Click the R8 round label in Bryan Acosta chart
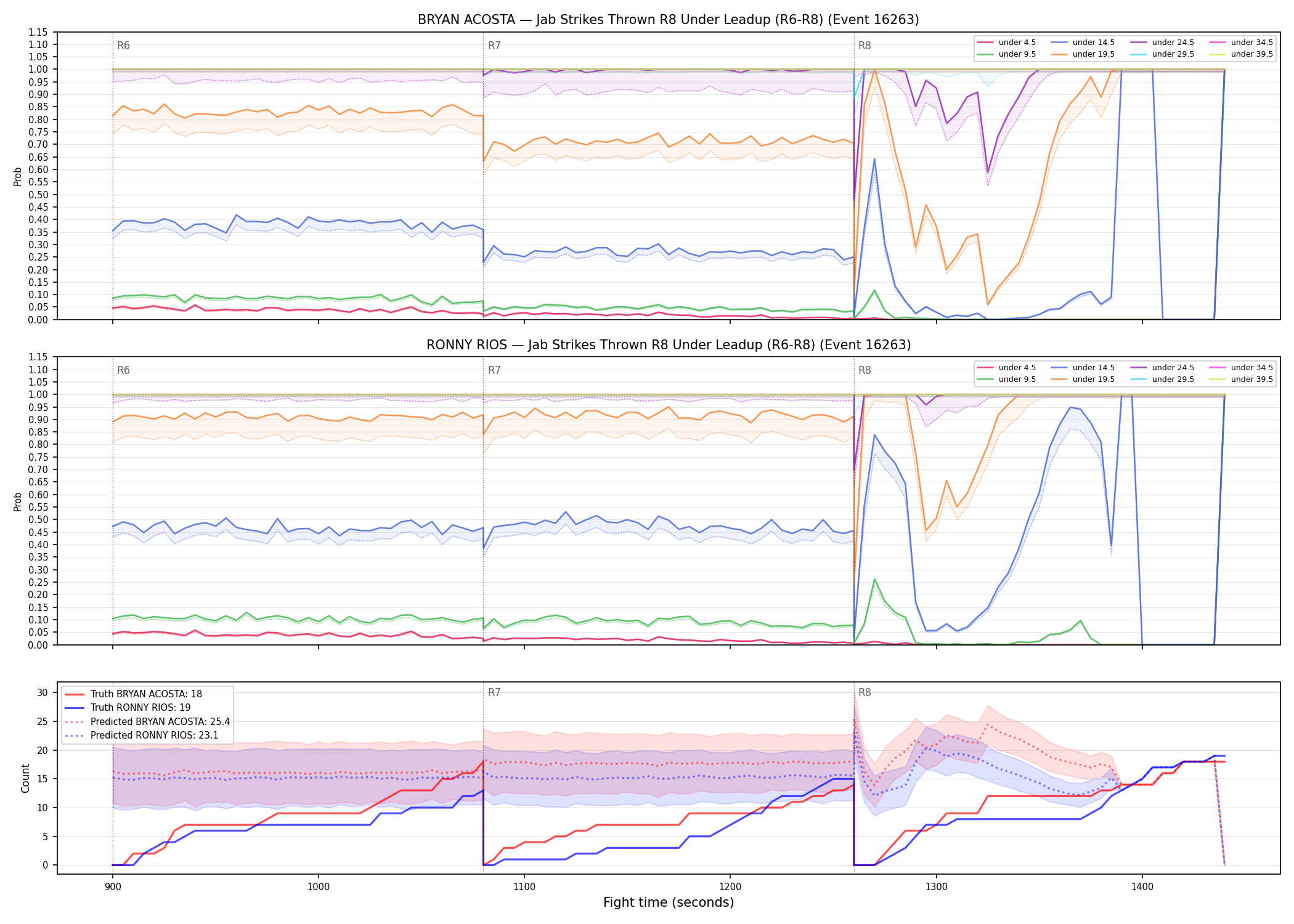Screen dimensions: 1294x924 865,46
